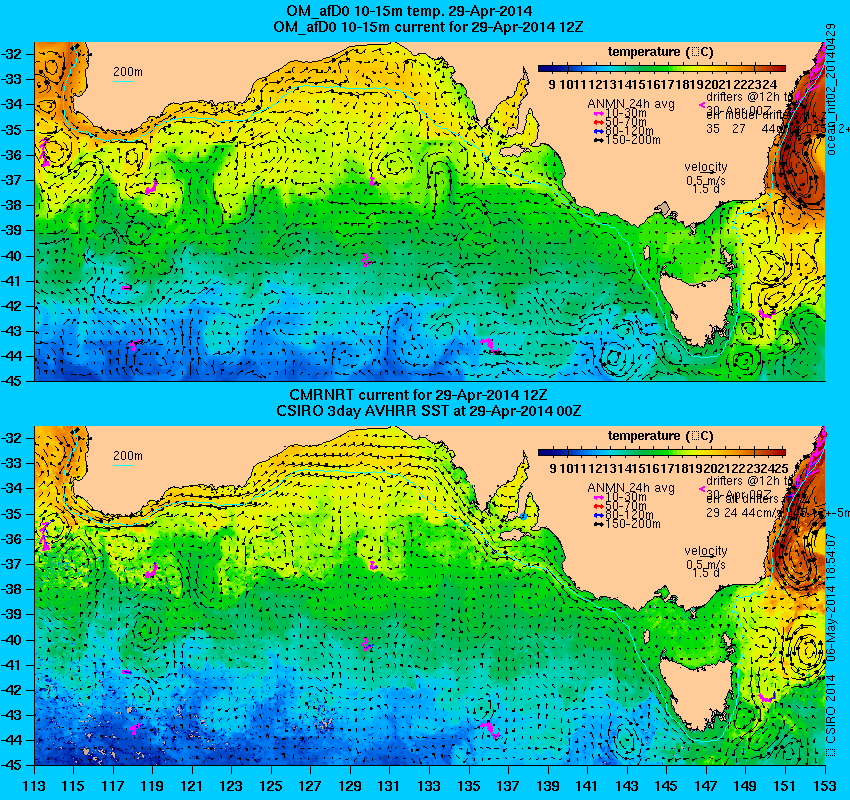Click 'OM_afD0 10-15m temp. 29-Apr-2014' title
The height and width of the screenshot is (800, 850).
(x=409, y=11)
